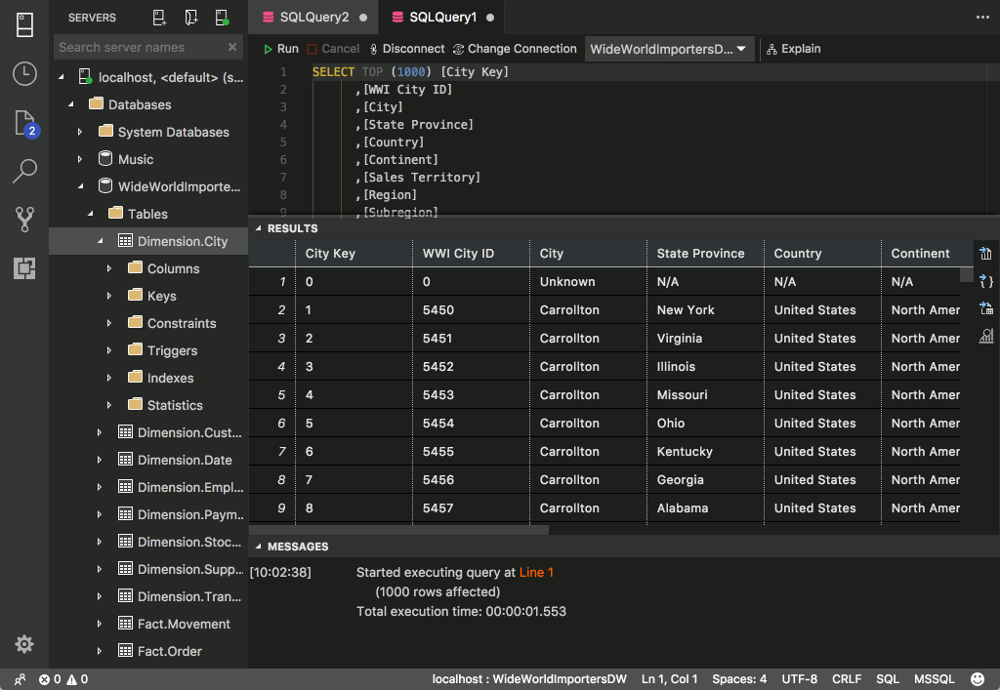The image size is (1000, 690).
Task: Expand the Indexes folder
Action: coord(110,378)
